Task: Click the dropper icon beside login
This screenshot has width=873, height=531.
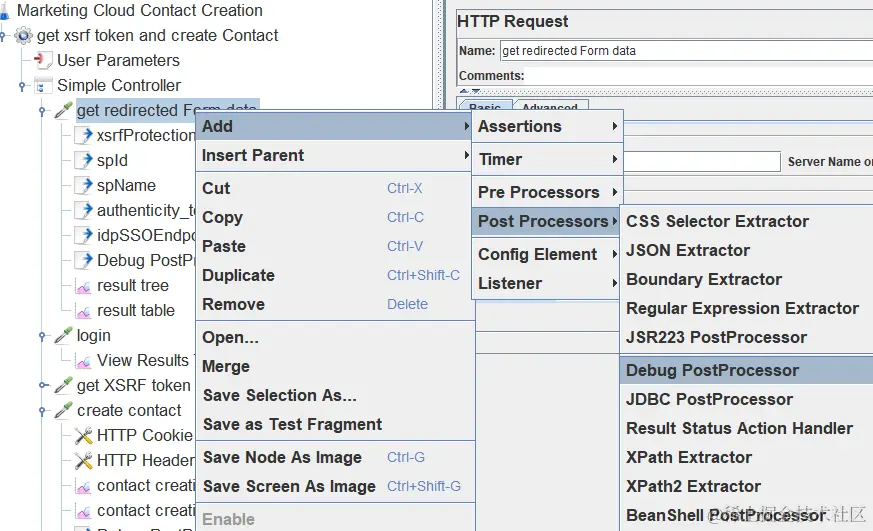Action: pyautogui.click(x=63, y=336)
